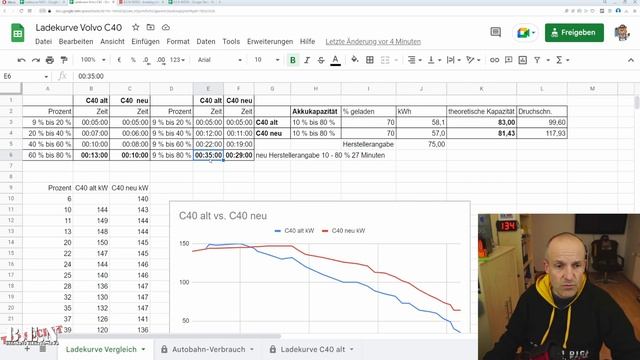Switch to Autobahn-Verbrauch sheet tab
The image size is (640, 360).
coord(209,349)
